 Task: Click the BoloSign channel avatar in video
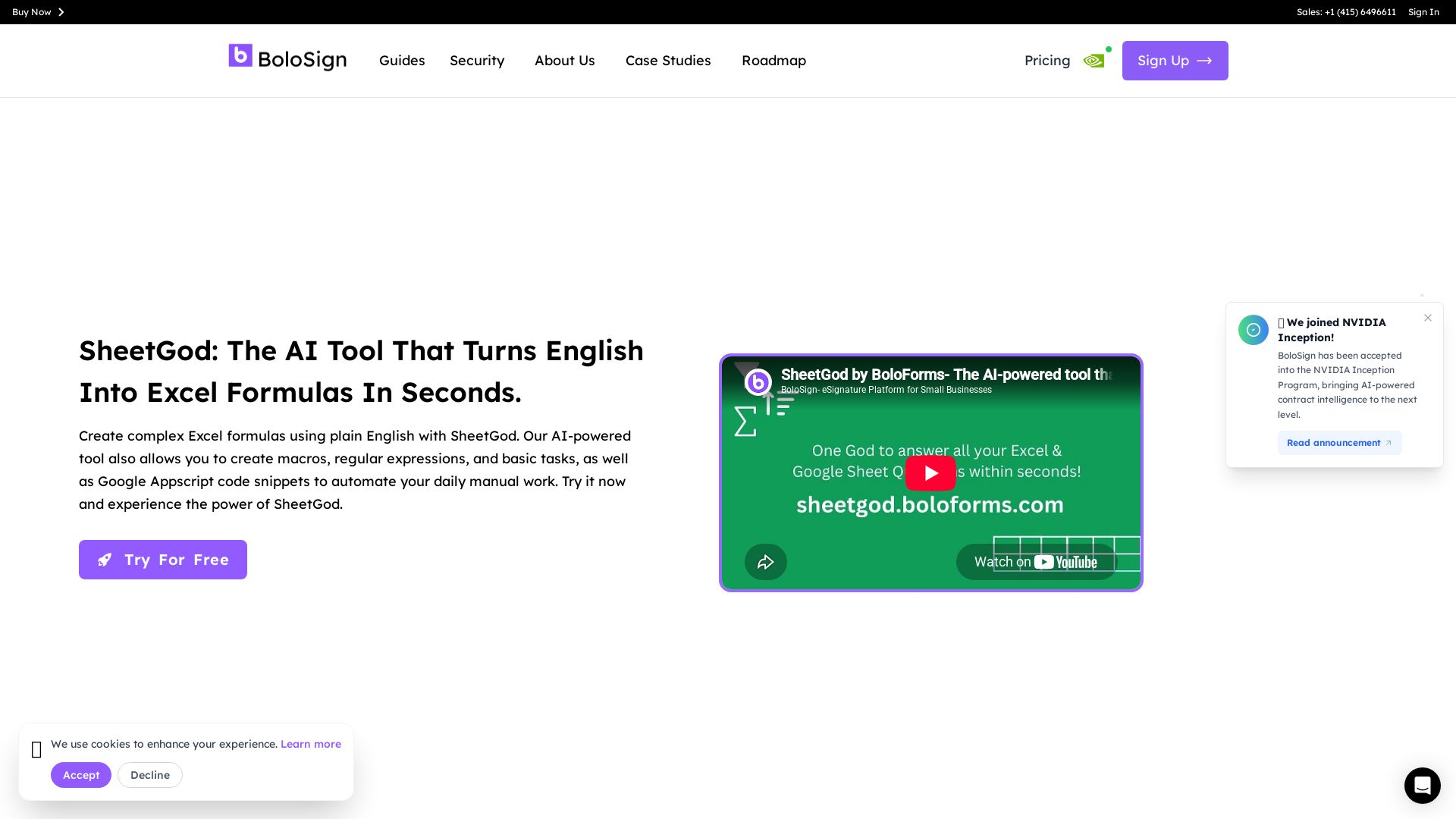pos(758,382)
